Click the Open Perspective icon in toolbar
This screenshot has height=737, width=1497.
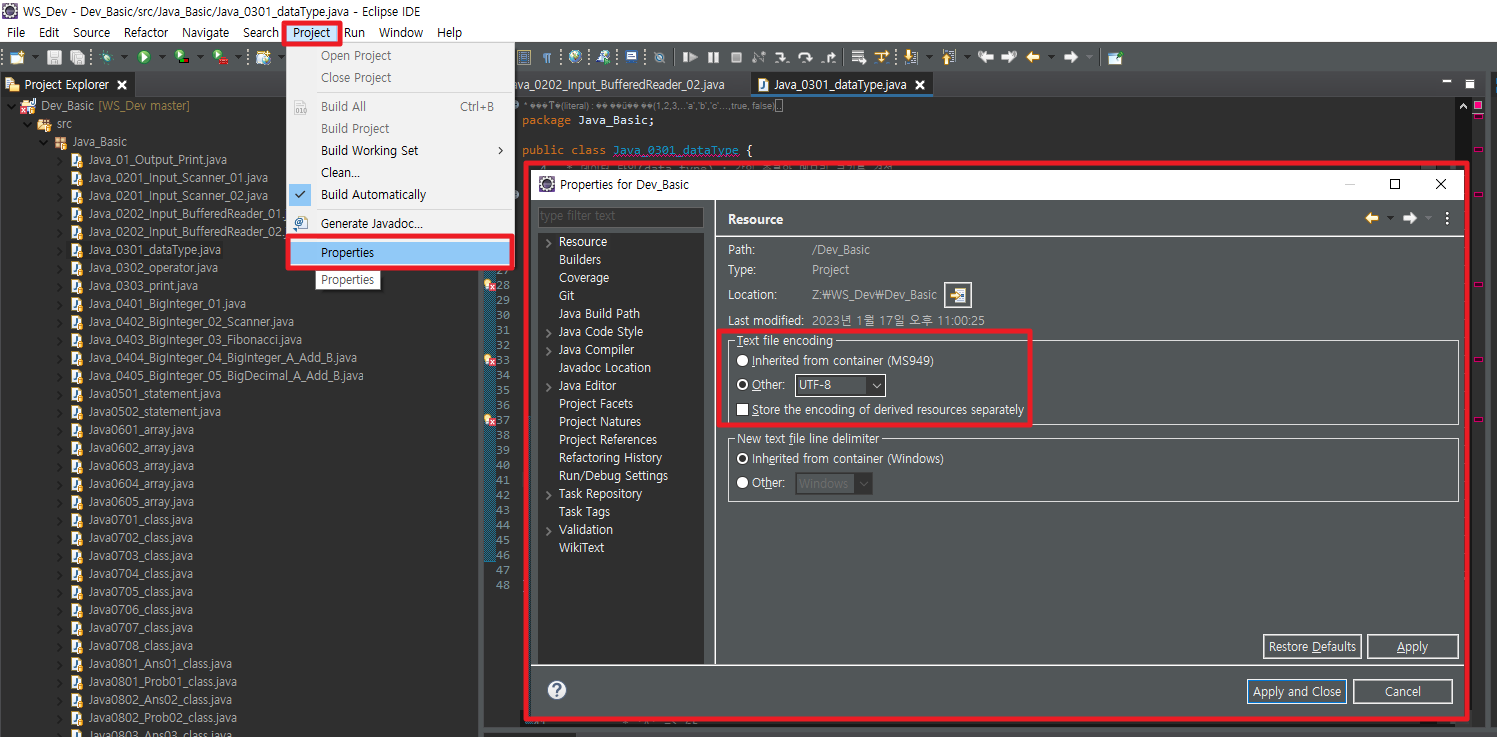coord(1115,57)
